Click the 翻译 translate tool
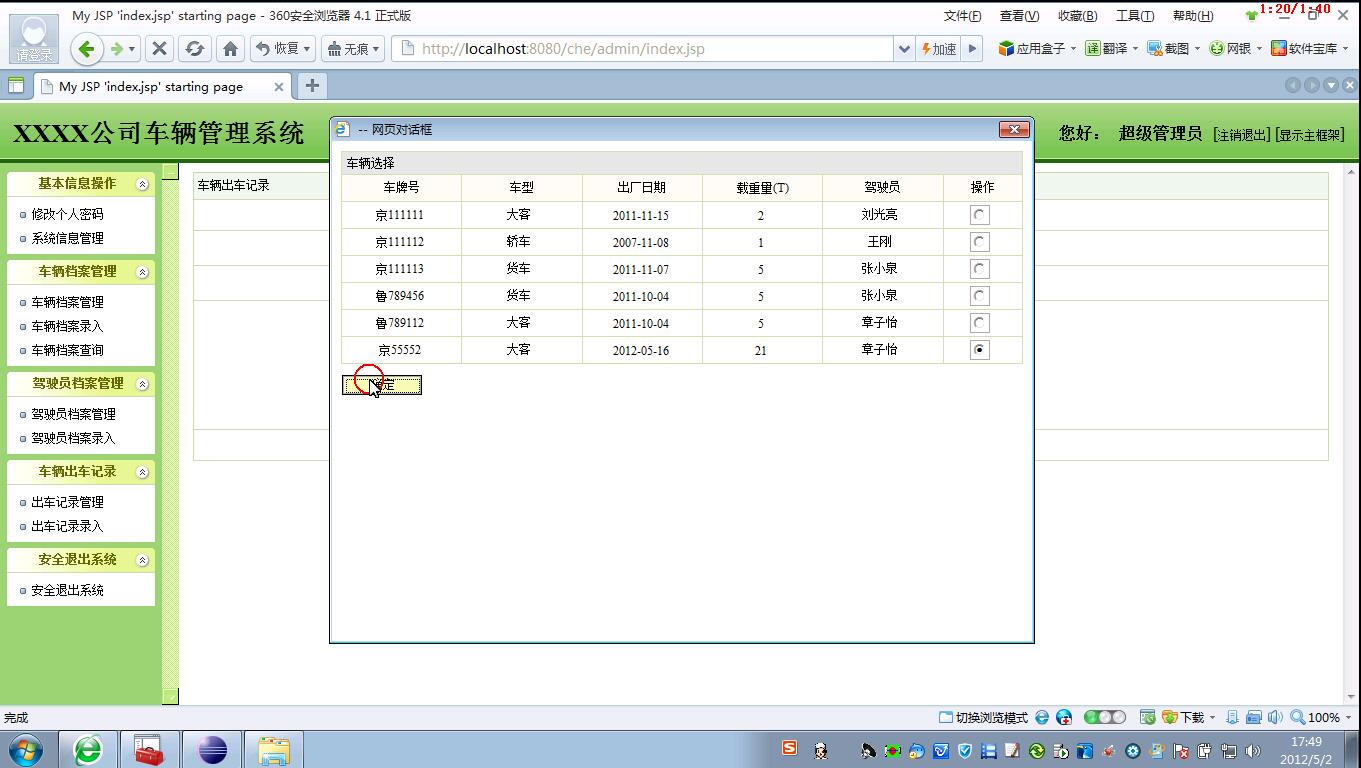Screen dimensions: 1361x768 tap(1112, 48)
